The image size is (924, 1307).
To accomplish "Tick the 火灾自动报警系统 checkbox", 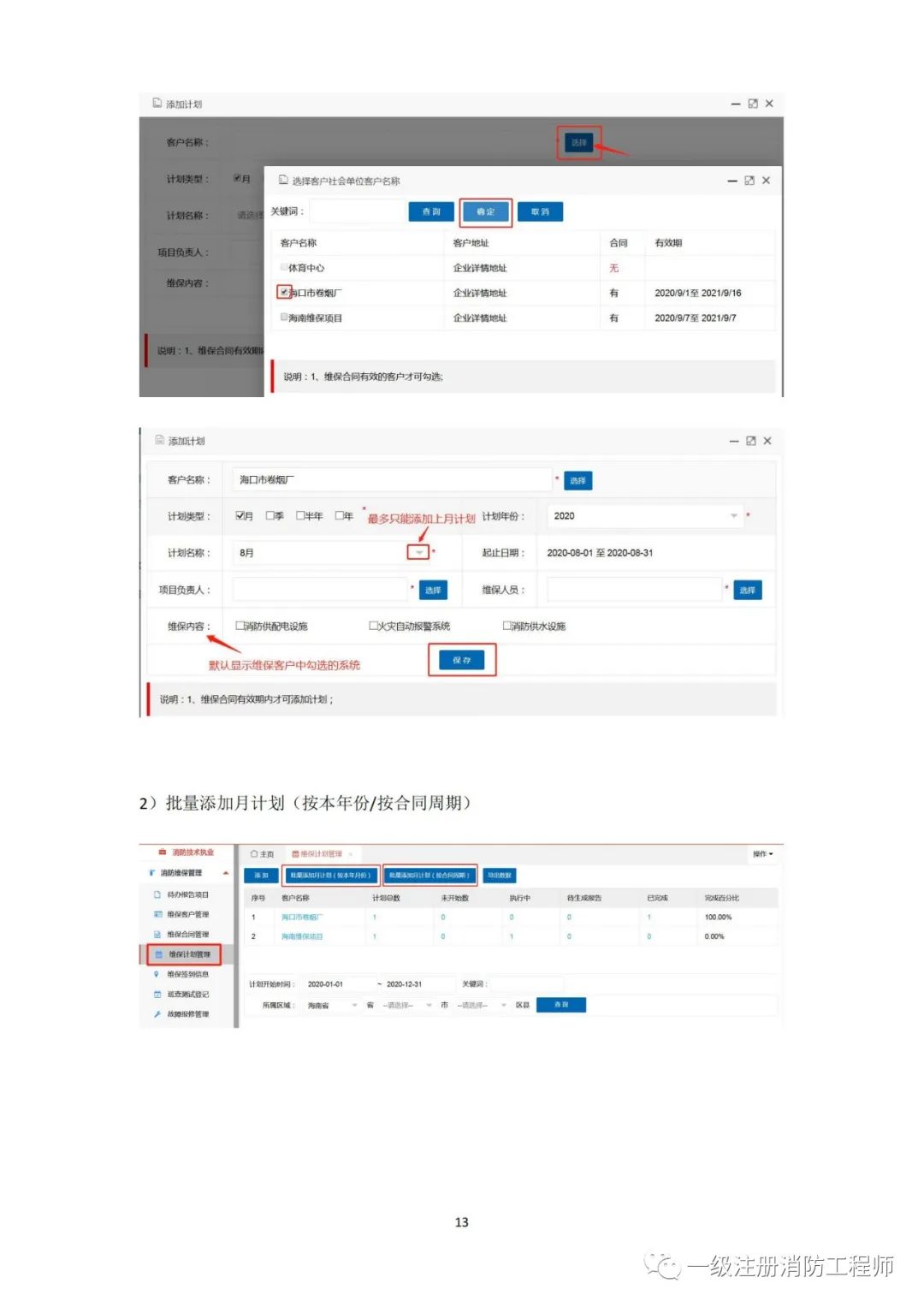I will 374,626.
